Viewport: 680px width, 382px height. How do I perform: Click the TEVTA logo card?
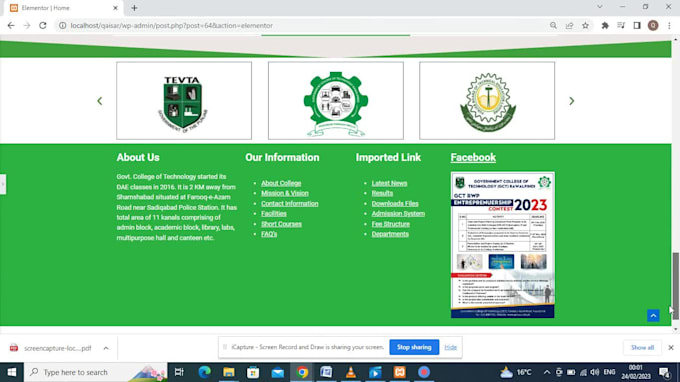coord(184,101)
